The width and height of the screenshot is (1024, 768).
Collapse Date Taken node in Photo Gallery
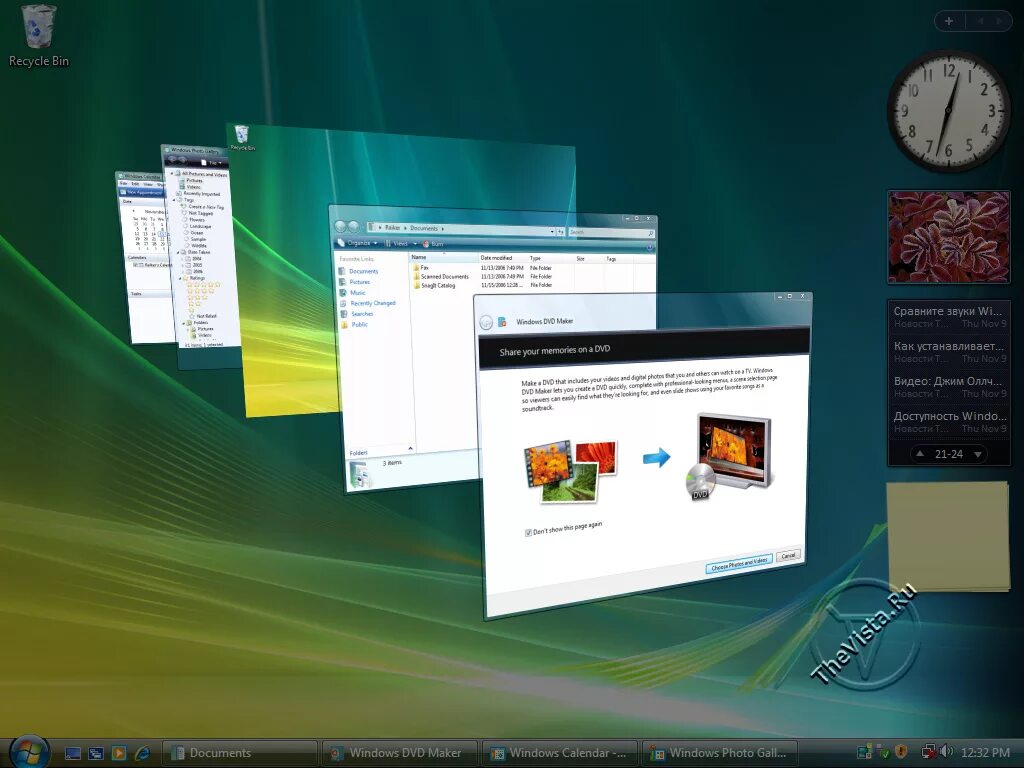point(177,251)
